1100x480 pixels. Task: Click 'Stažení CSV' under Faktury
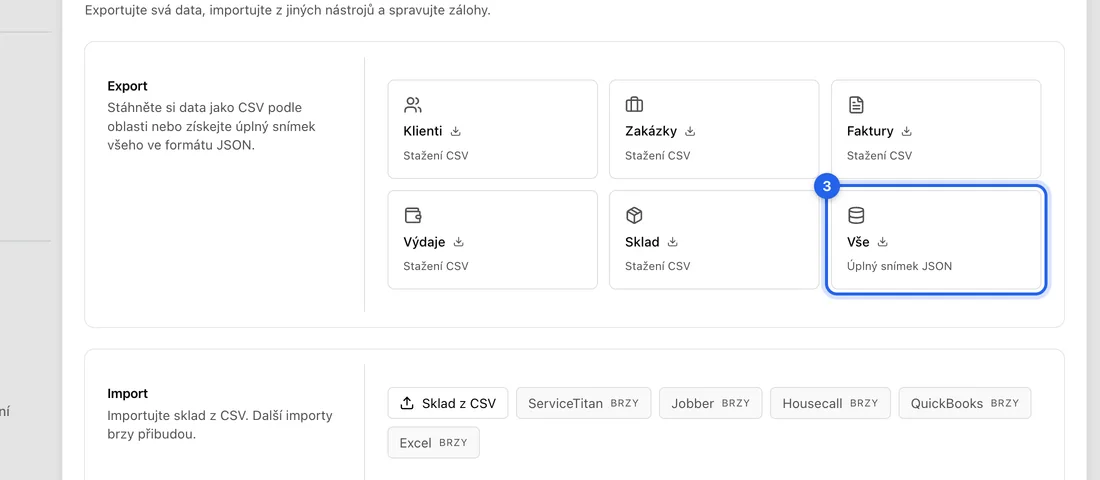point(879,155)
